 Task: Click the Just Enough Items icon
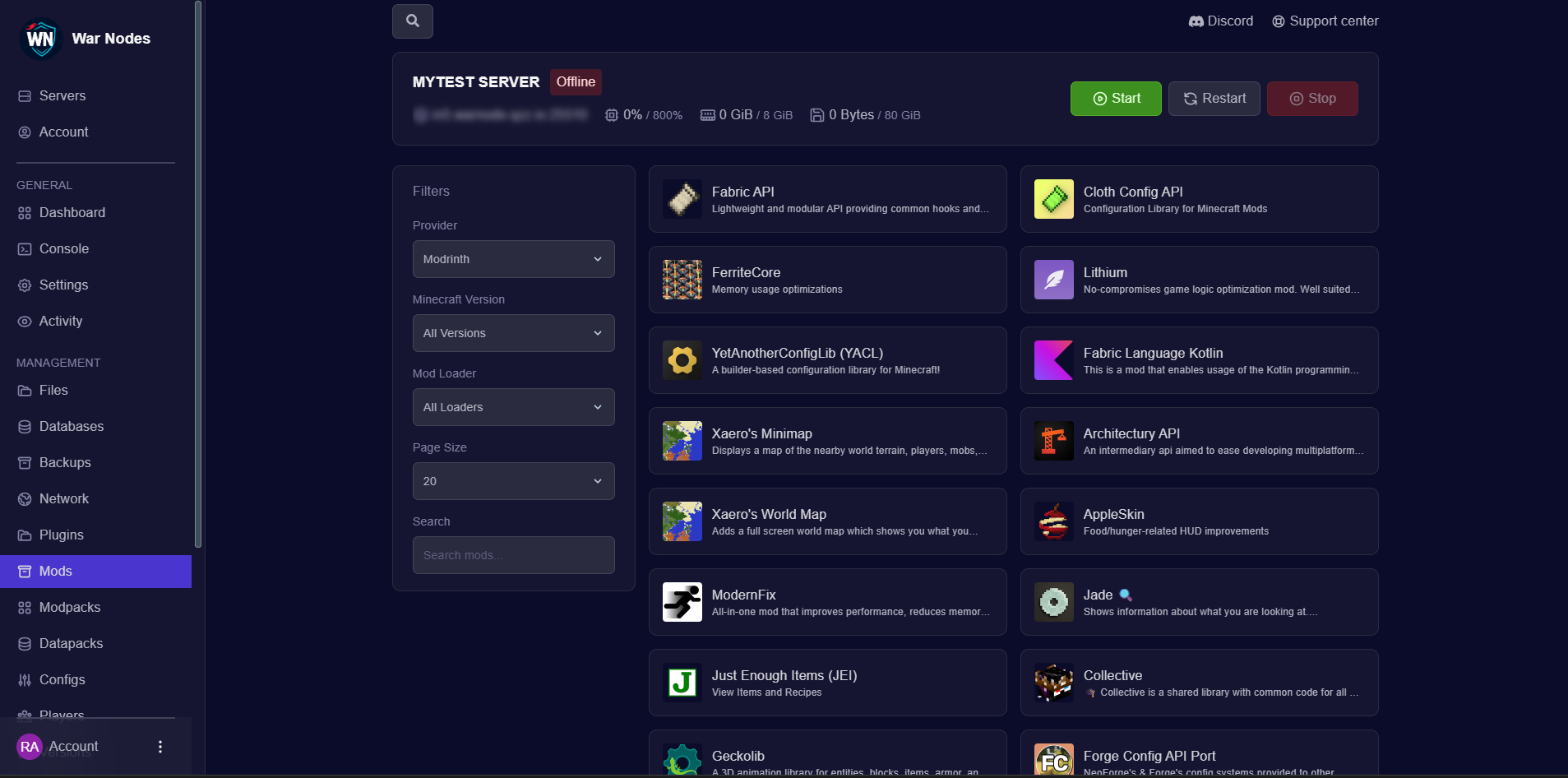(682, 683)
